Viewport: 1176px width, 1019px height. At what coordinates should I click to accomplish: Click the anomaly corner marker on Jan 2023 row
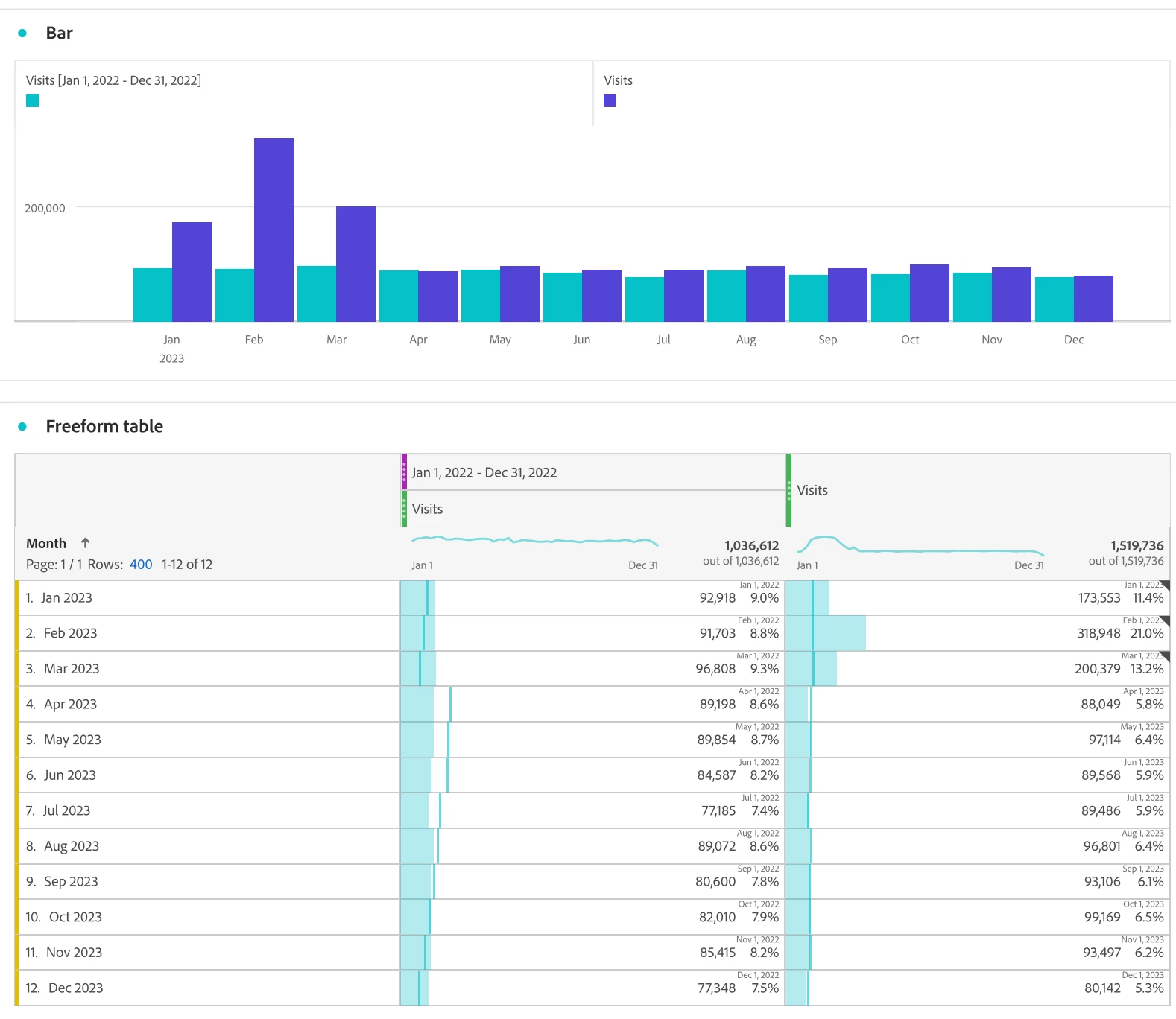pyautogui.click(x=1165, y=585)
